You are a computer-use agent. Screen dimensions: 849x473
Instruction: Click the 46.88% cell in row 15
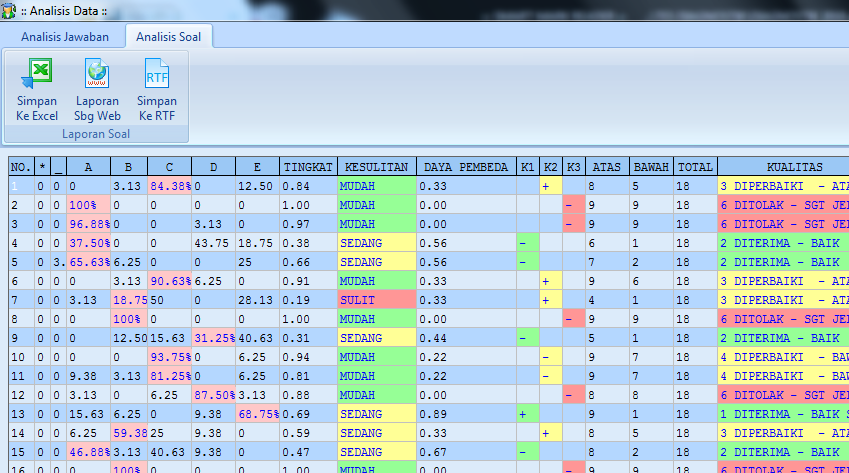(88, 452)
